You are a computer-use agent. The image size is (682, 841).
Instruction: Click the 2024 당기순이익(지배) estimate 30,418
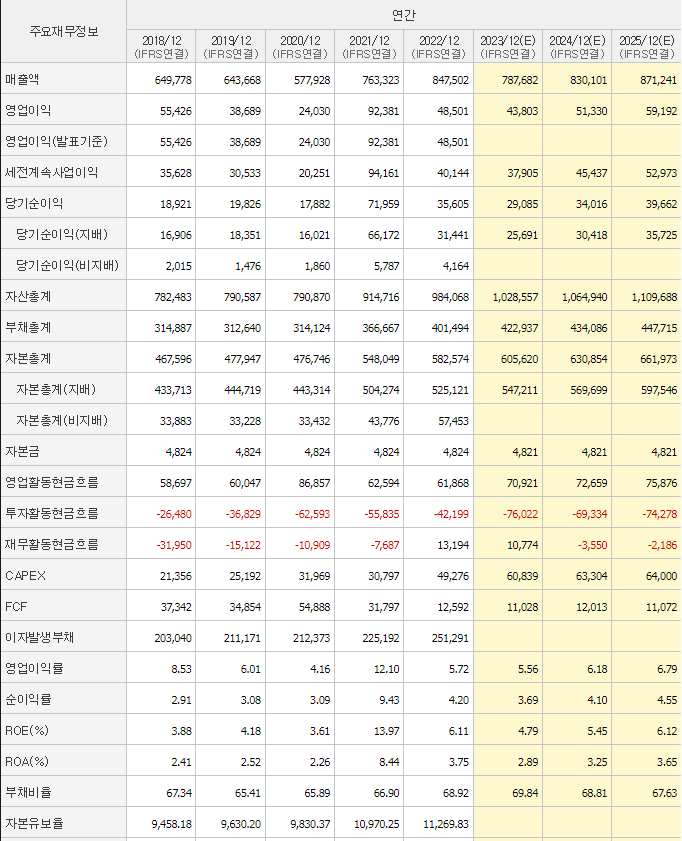point(591,235)
